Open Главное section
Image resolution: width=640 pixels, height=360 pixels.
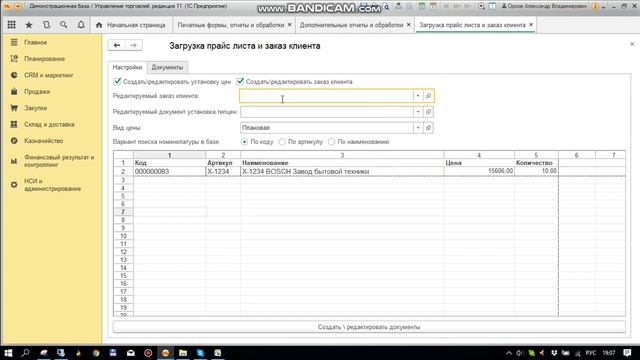pyautogui.click(x=36, y=42)
